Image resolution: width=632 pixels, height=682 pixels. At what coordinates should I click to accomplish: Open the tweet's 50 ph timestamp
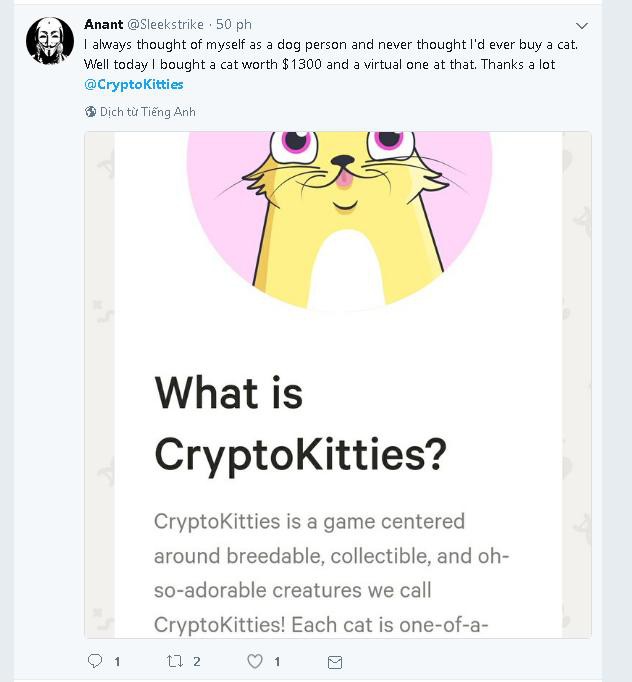[x=234, y=24]
